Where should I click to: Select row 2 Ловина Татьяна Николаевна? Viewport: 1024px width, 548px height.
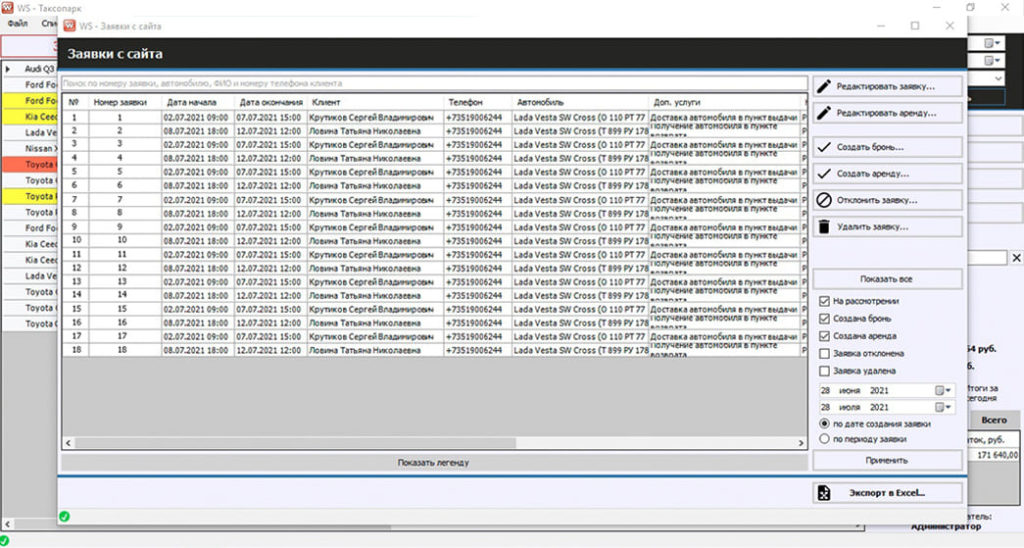tap(434, 131)
